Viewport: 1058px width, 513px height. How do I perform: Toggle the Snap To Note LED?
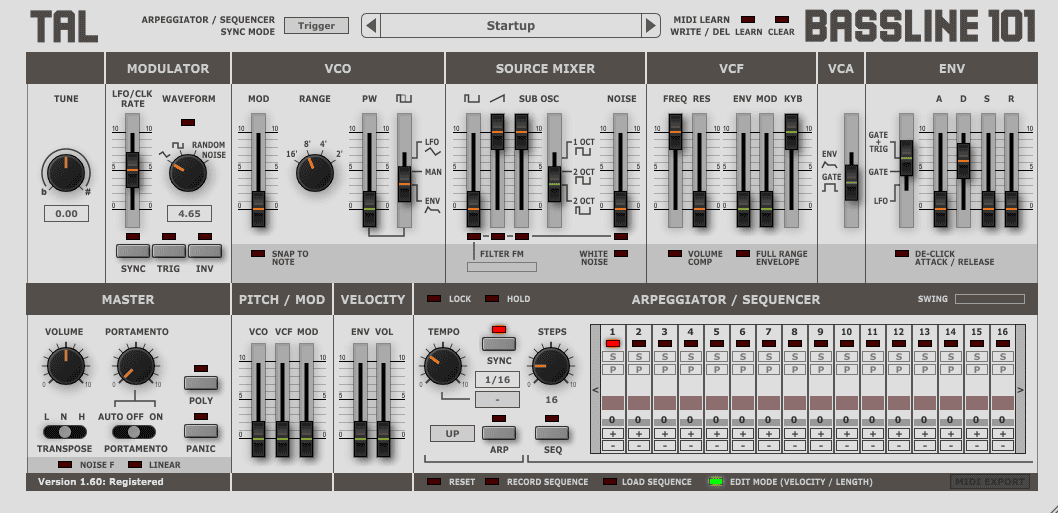point(258,254)
